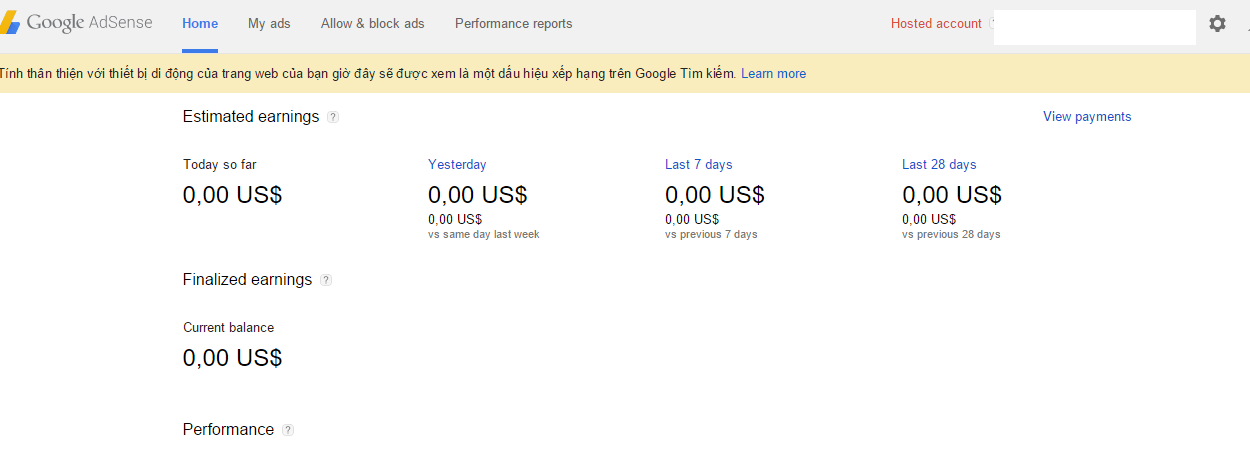The height and width of the screenshot is (469, 1250).
Task: Open the Yesterday earnings report link
Action: (457, 165)
